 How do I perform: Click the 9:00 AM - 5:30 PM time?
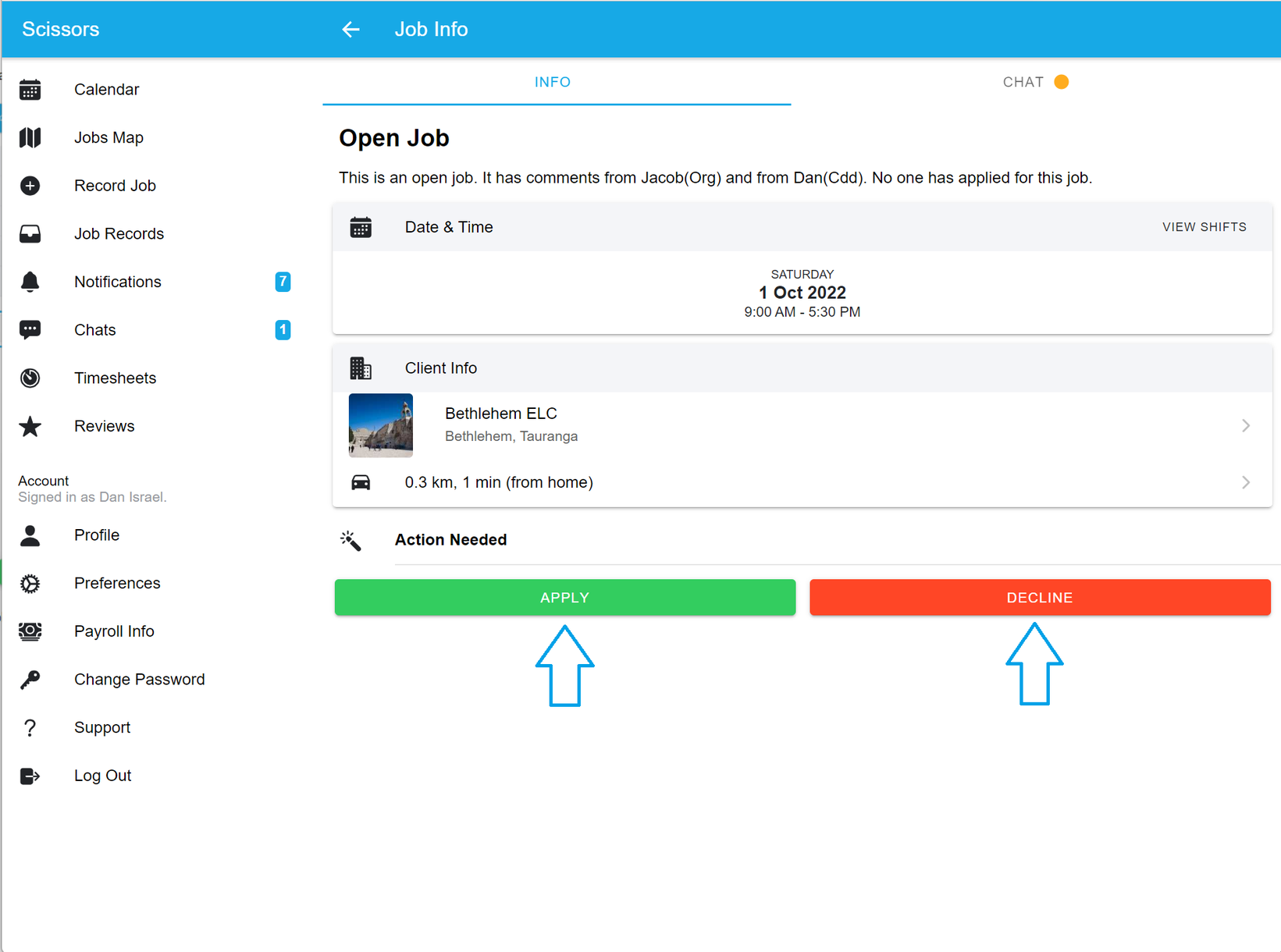[802, 312]
